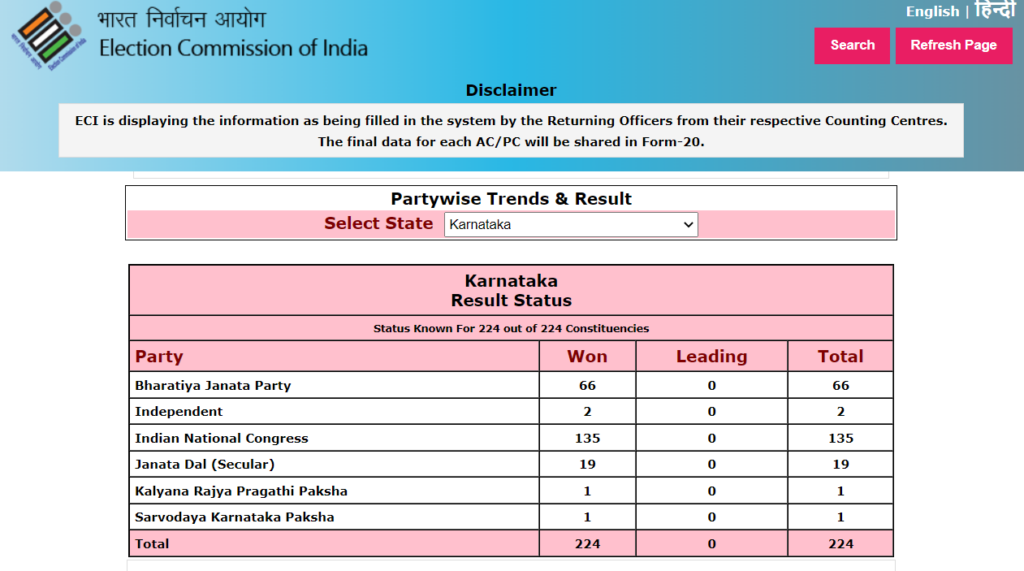Click the Total column 224 in the Total row

[x=840, y=544]
